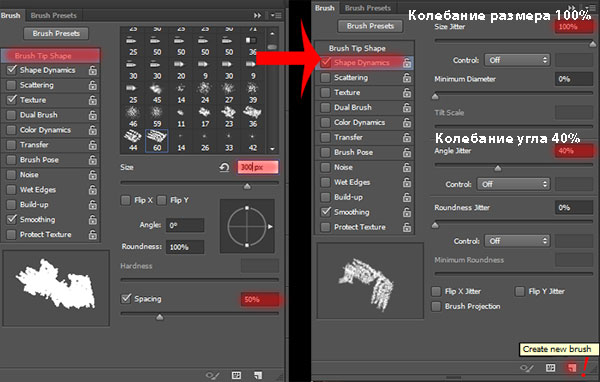Open Angle Jitter Control dropdown
Screen dimensions: 600x382
[x=513, y=184]
